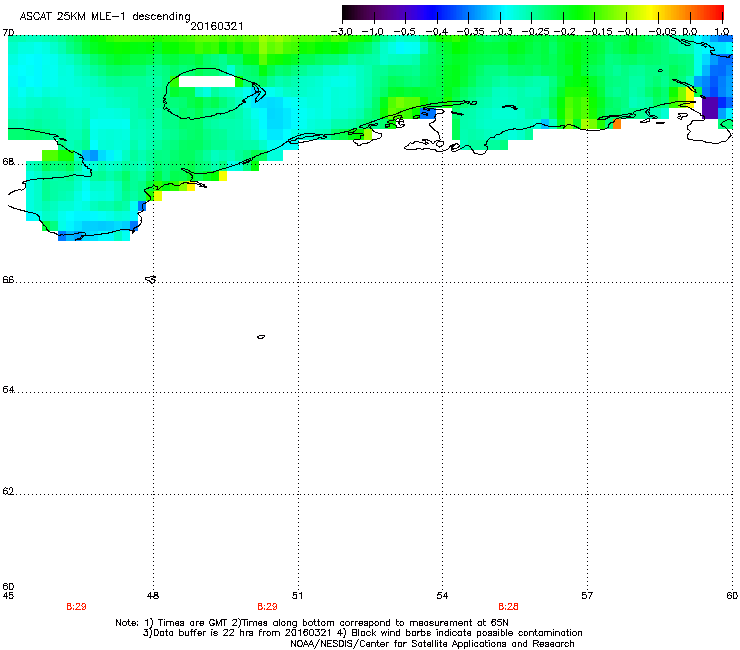Select the title 'ASCAT 25KM MLE-1 descending'
Screen dimensions: 740x650
pyautogui.click(x=105, y=16)
